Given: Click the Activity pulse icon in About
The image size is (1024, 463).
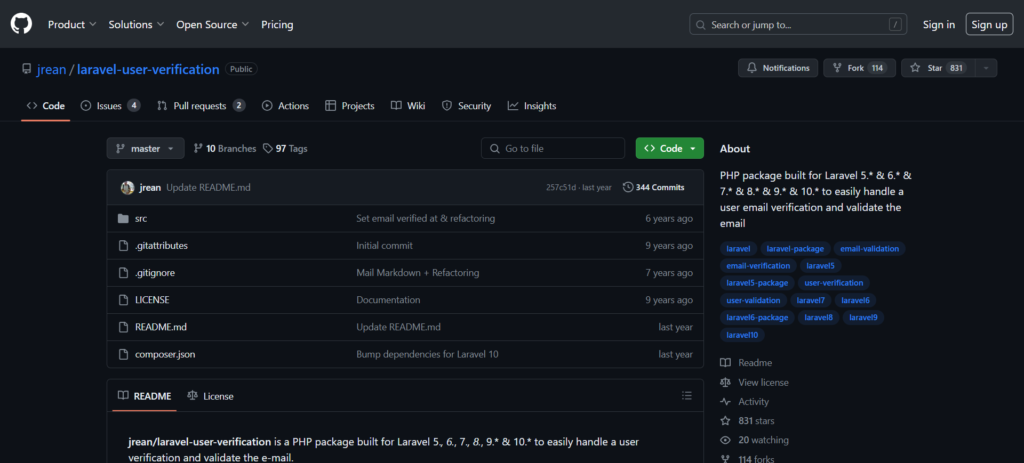Looking at the screenshot, I should (725, 401).
